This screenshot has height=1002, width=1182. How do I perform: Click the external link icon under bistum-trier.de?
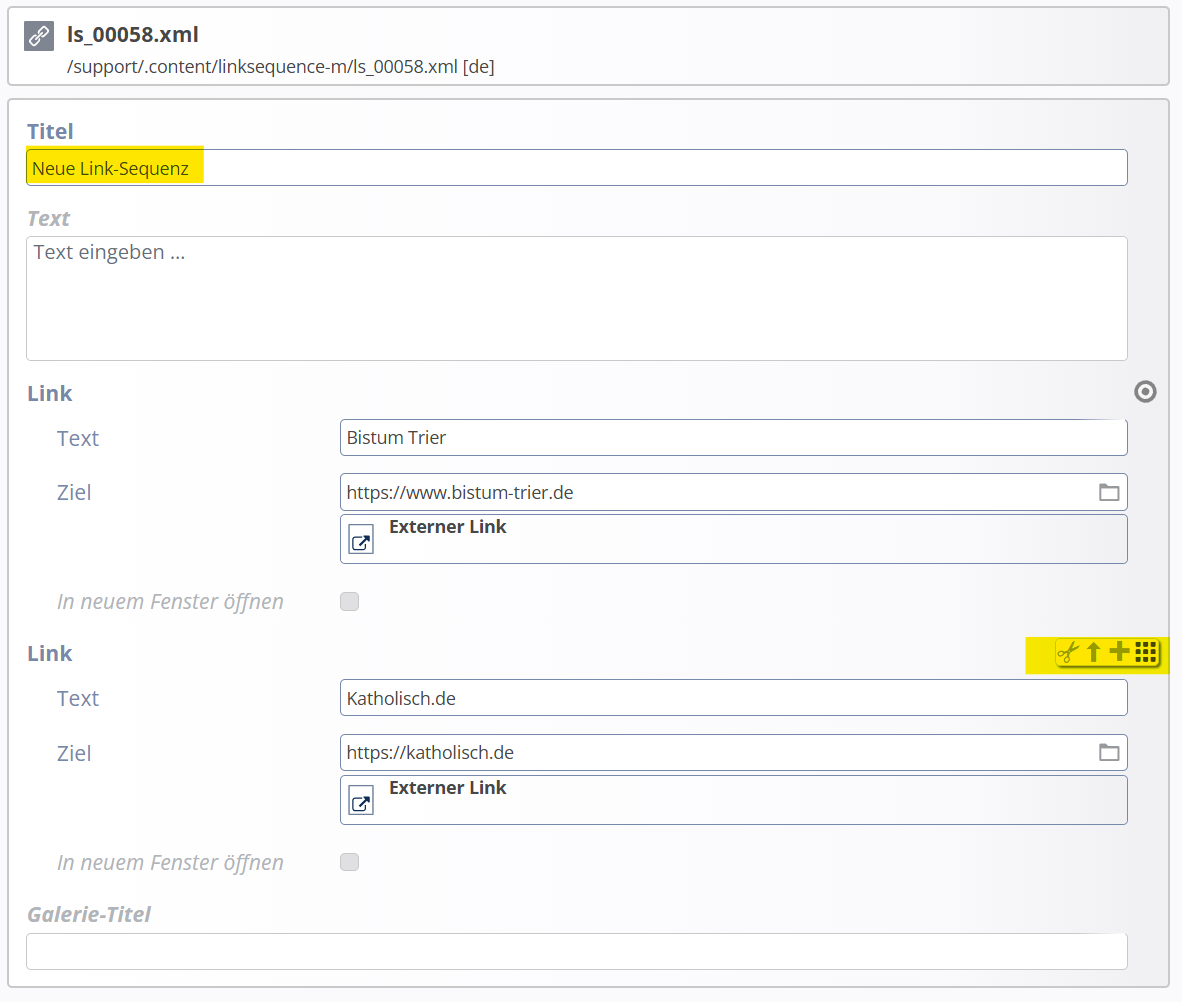[x=361, y=541]
